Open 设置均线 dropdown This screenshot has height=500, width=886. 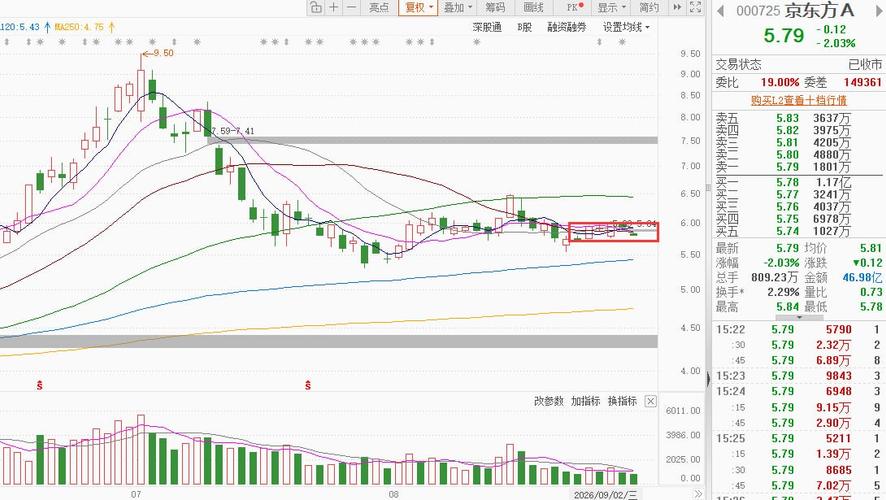626,27
